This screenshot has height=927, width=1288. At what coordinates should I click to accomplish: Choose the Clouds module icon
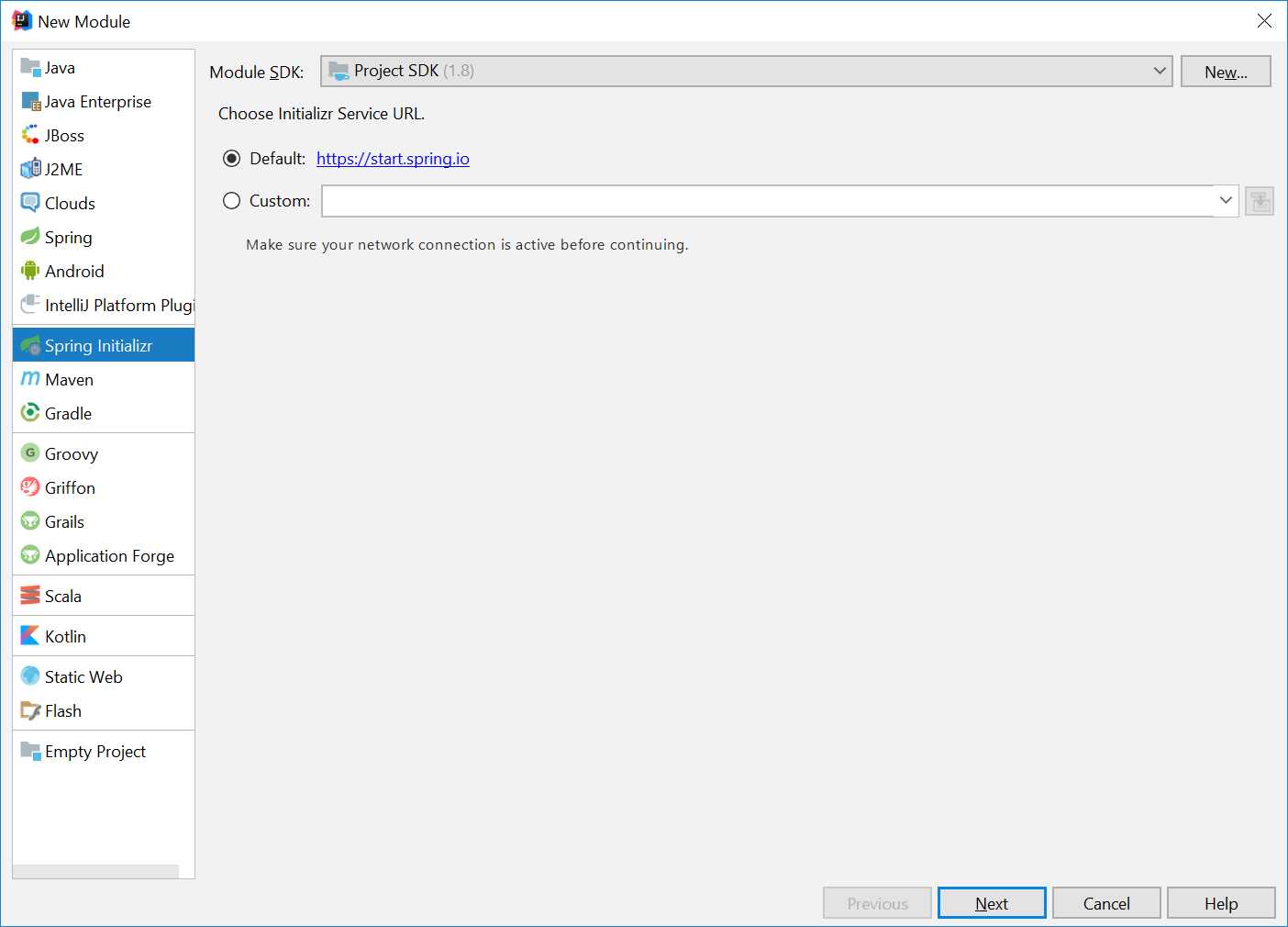(x=30, y=203)
